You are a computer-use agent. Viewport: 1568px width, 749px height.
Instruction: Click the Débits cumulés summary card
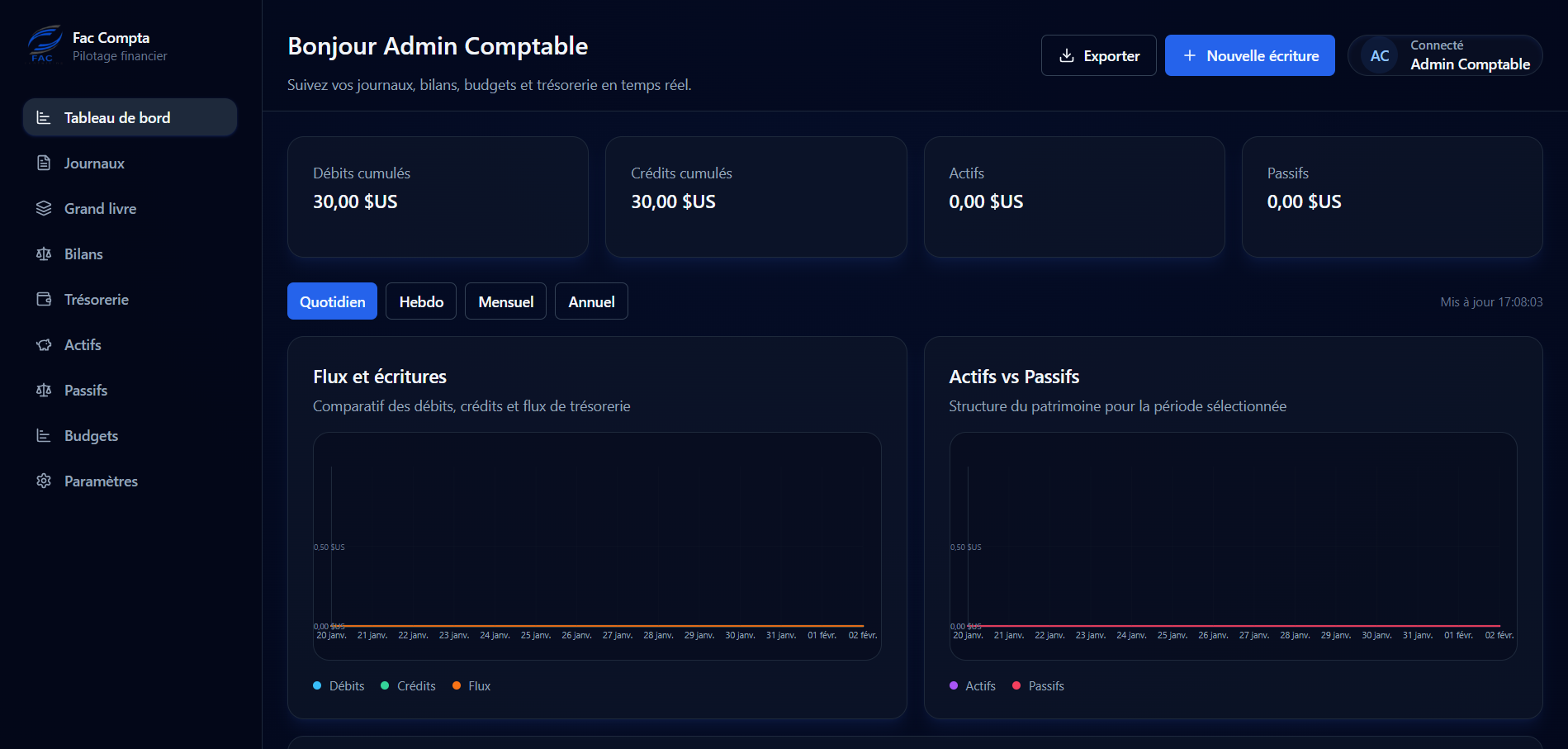pyautogui.click(x=438, y=197)
